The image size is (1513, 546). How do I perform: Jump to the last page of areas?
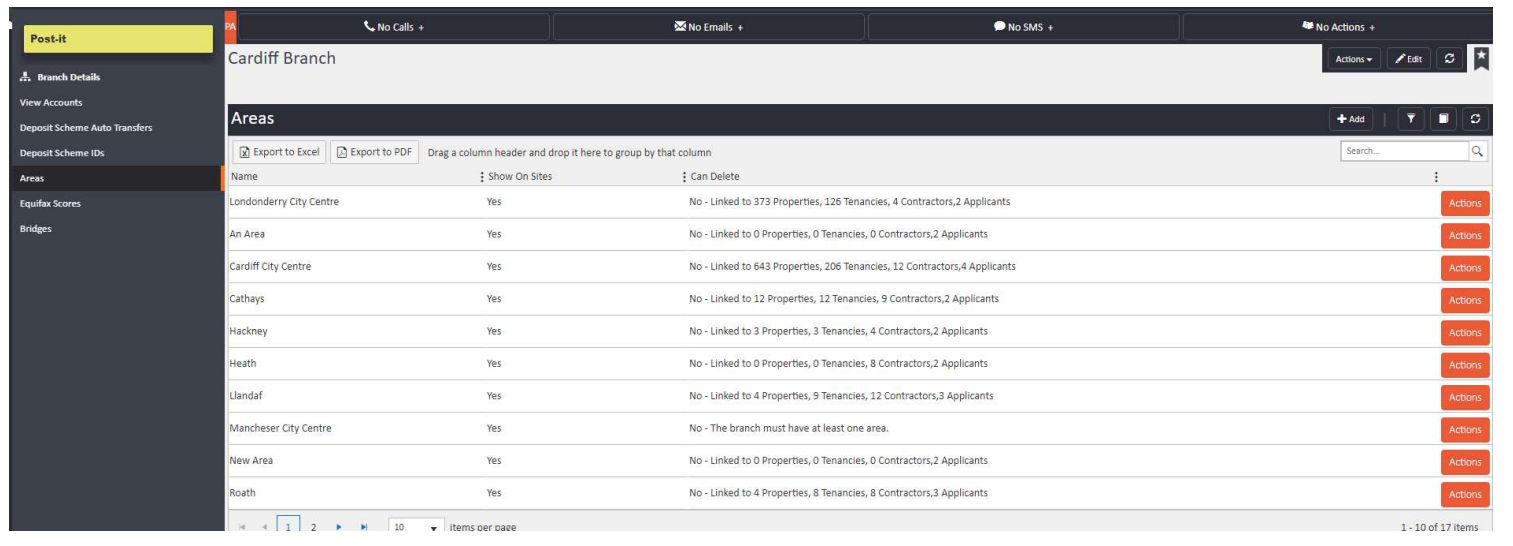pyautogui.click(x=363, y=526)
